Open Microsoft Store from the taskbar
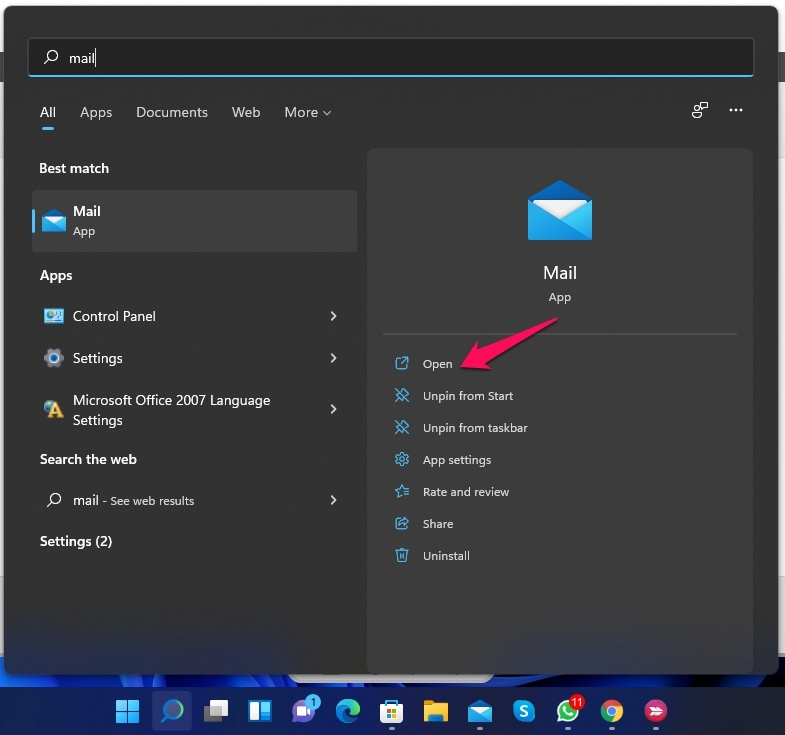Screen dimensions: 785x735 pyautogui.click(x=391, y=711)
